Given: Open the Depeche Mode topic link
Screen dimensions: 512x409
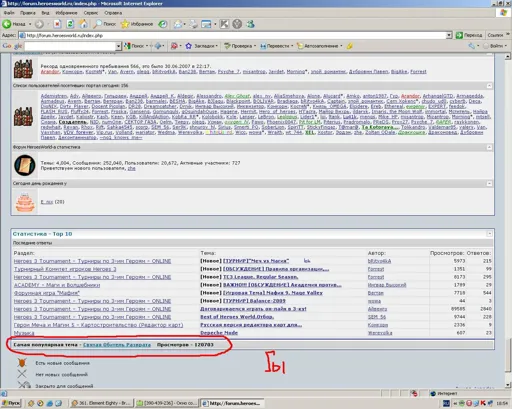Looking at the screenshot, I should pyautogui.click(x=219, y=333).
